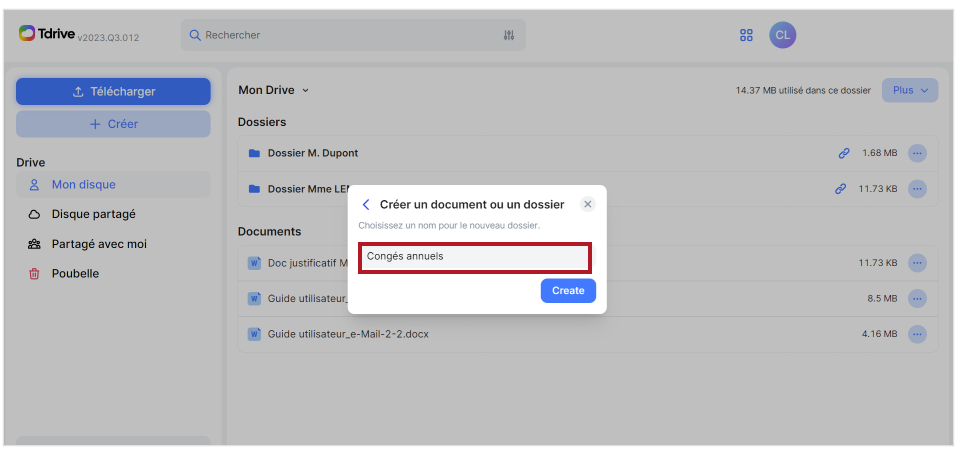Open Dossier M. Dupont folder name
The width and height of the screenshot is (963, 463).
click(313, 153)
